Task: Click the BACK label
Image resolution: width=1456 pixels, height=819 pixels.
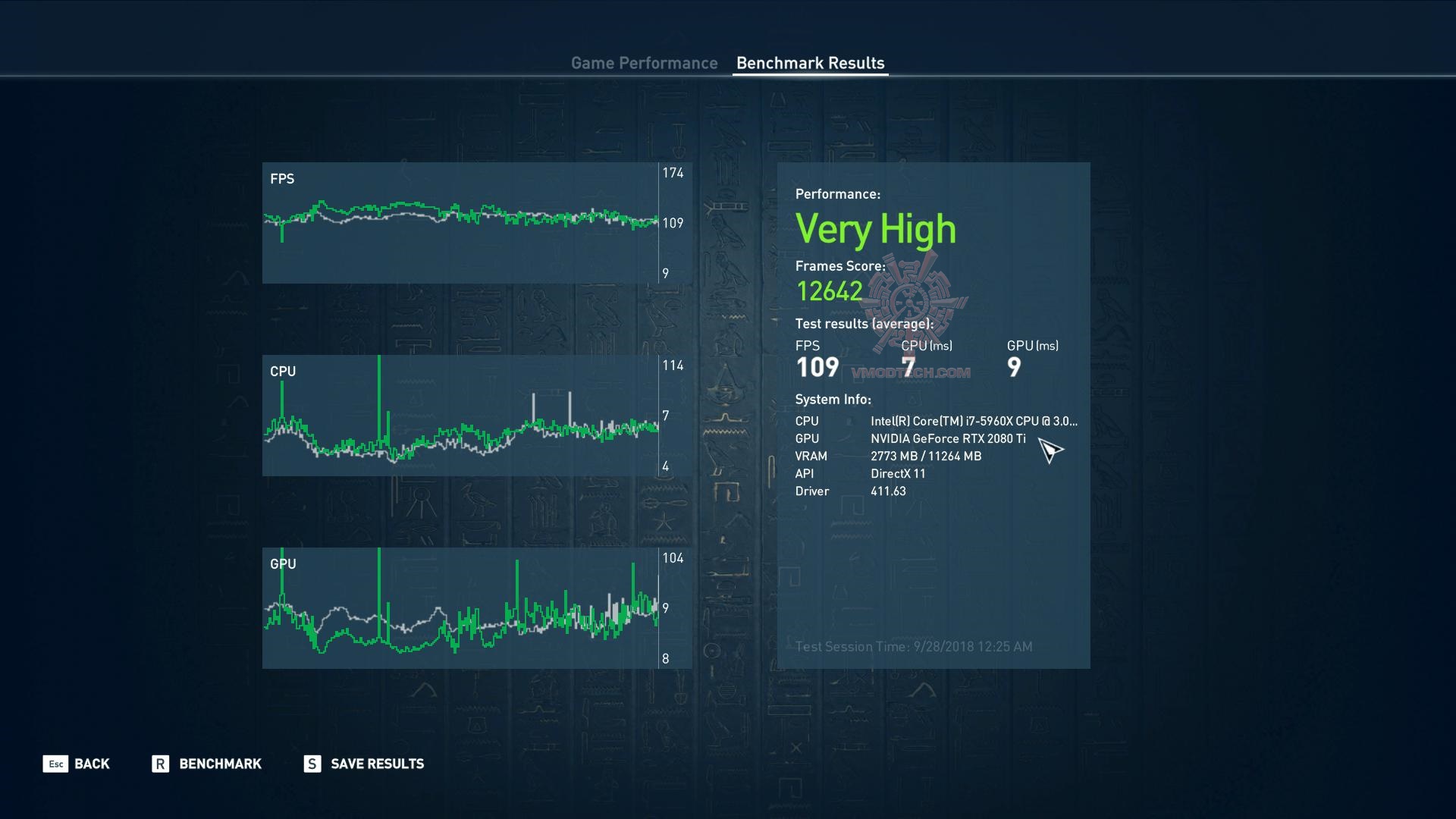Action: [92, 764]
